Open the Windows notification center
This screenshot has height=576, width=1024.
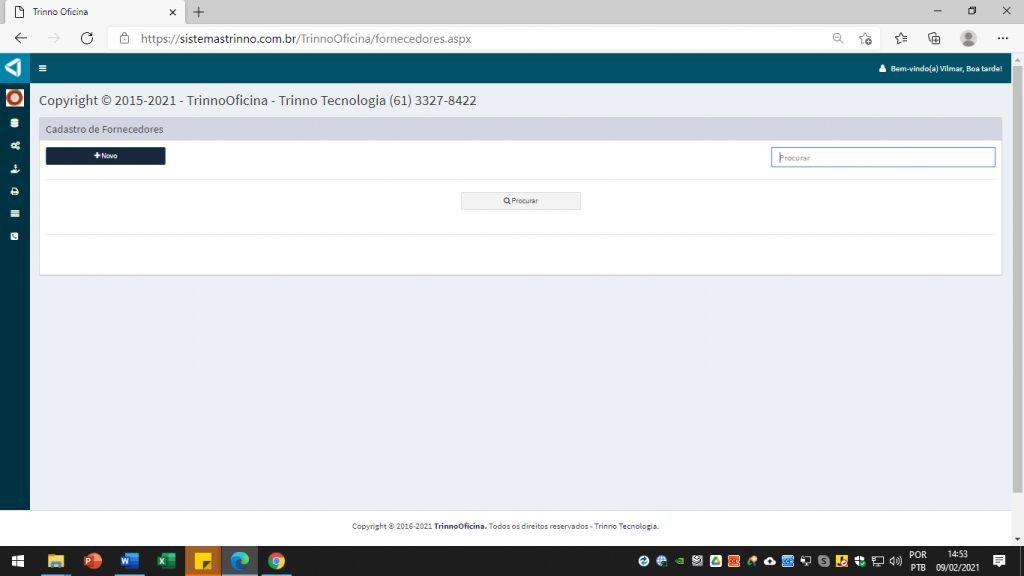tap(999, 561)
